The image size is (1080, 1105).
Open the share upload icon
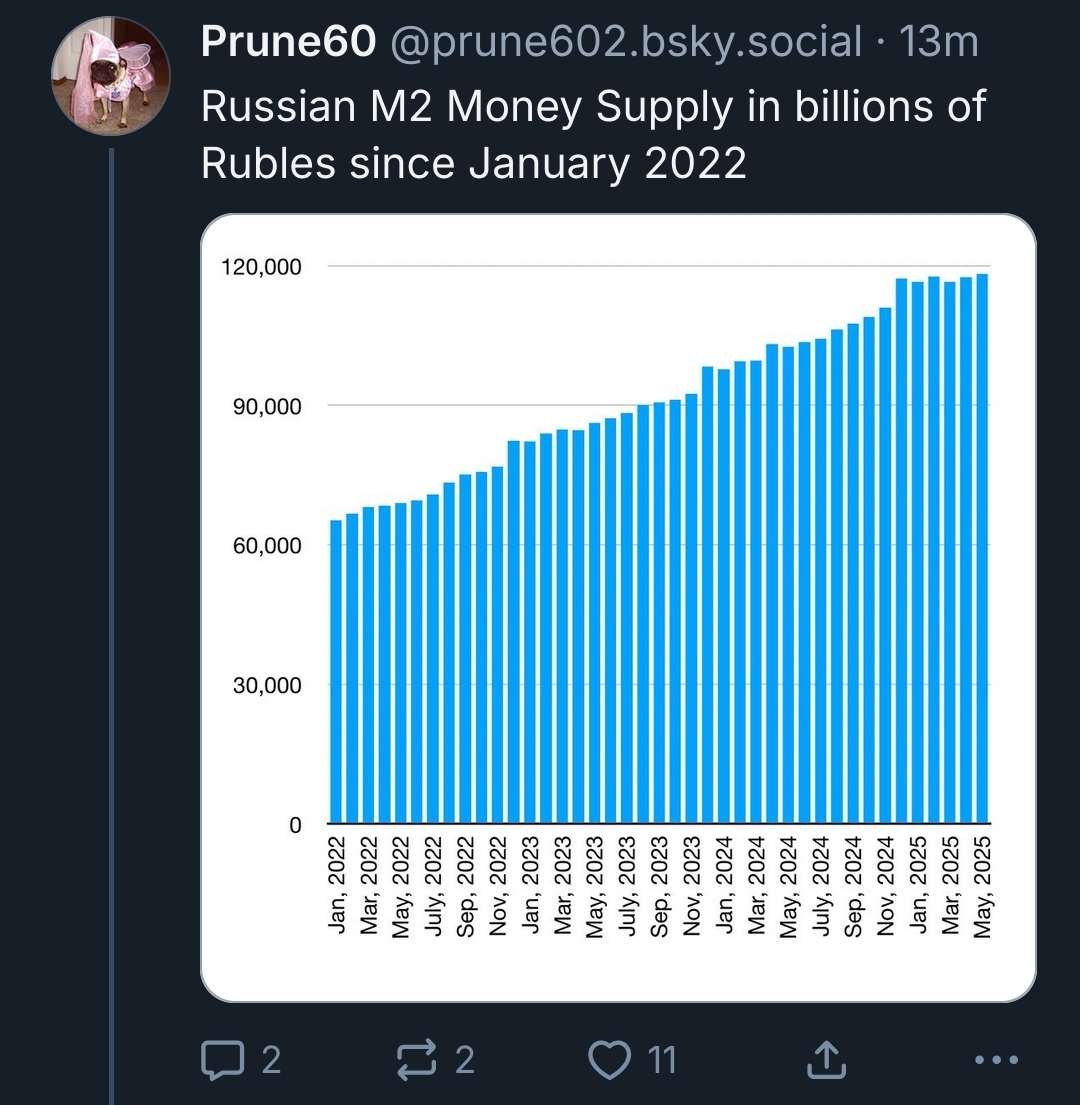[x=826, y=1059]
